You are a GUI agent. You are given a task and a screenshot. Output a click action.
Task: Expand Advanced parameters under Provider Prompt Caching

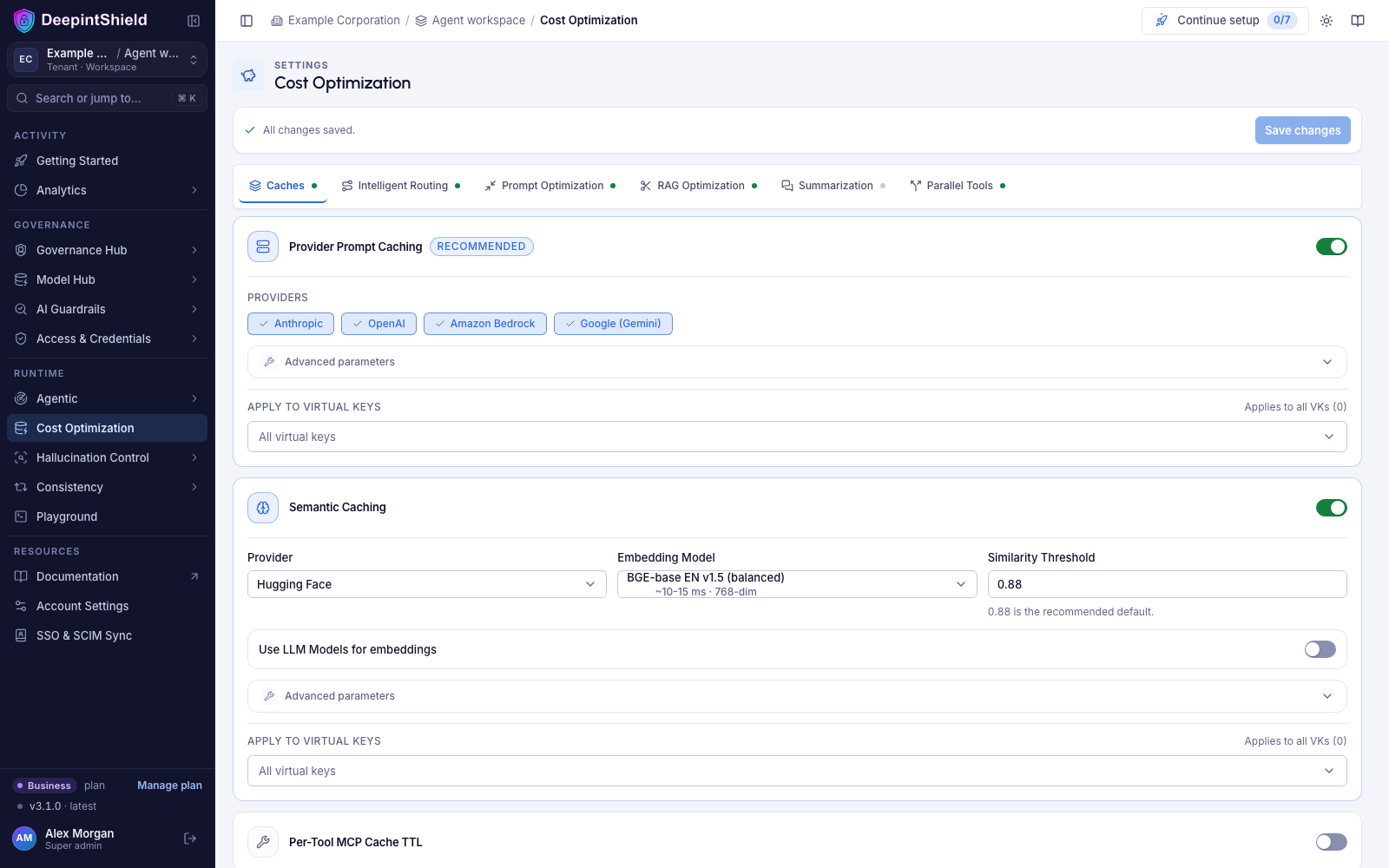point(797,362)
